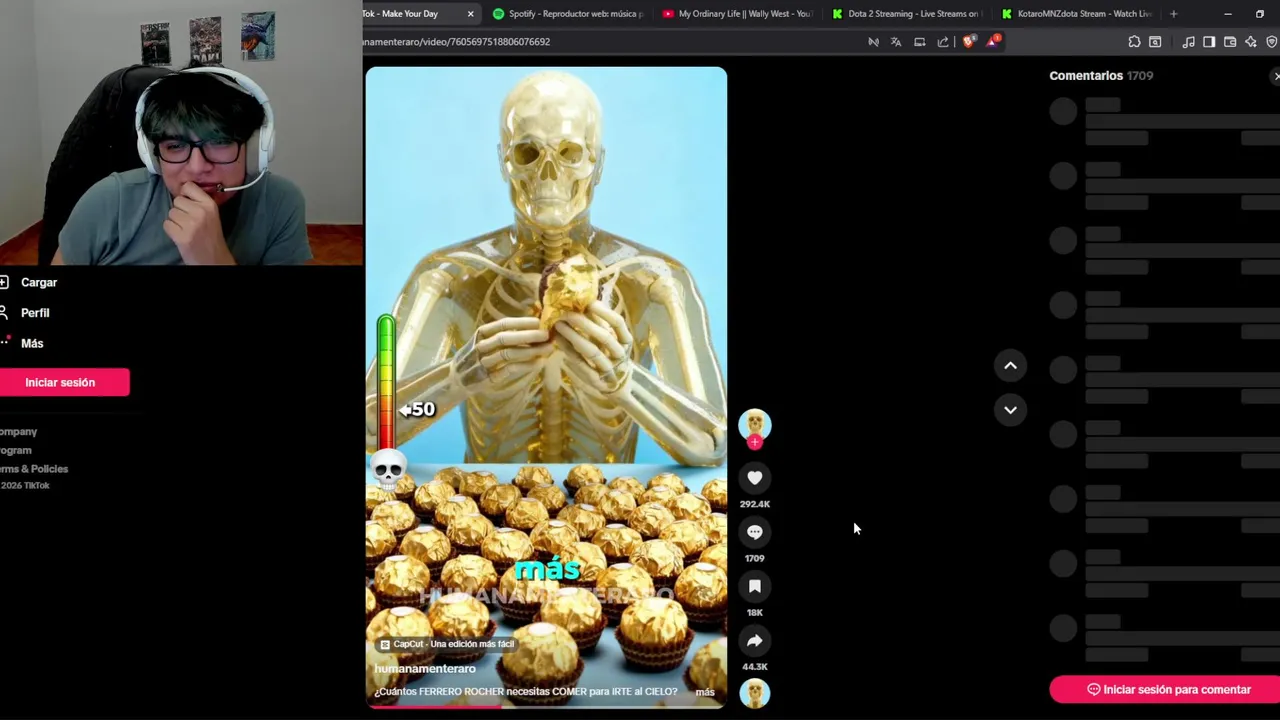The height and width of the screenshot is (720, 1280).
Task: Click the Brave Shields lion icon
Action: pyautogui.click(x=968, y=42)
